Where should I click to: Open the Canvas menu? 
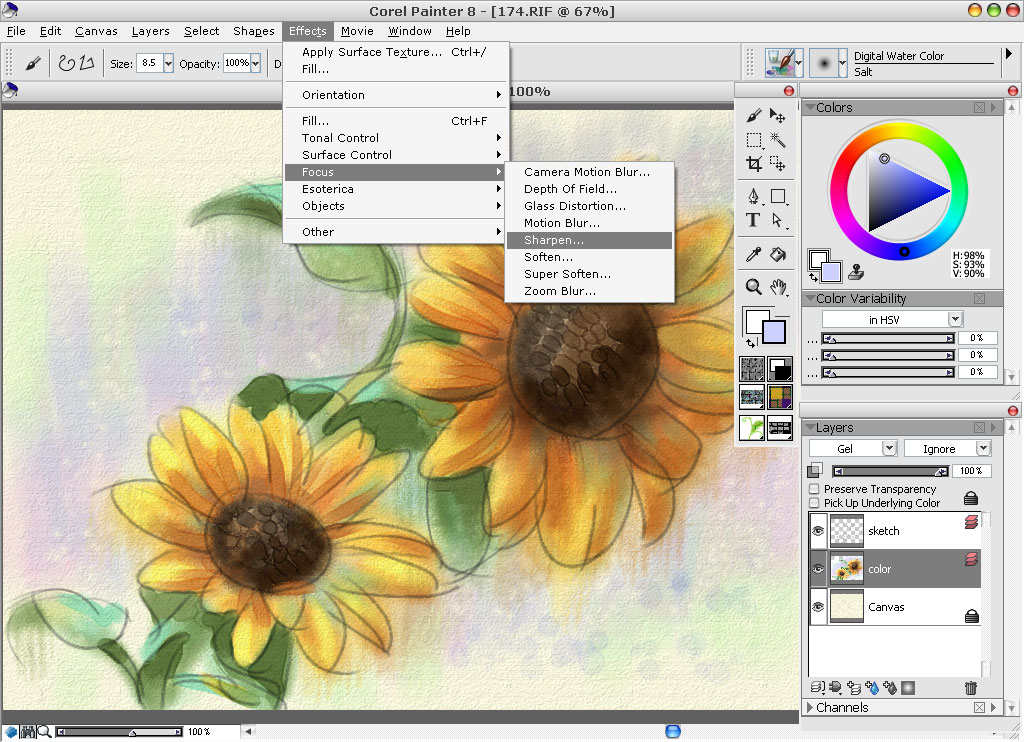click(x=96, y=31)
